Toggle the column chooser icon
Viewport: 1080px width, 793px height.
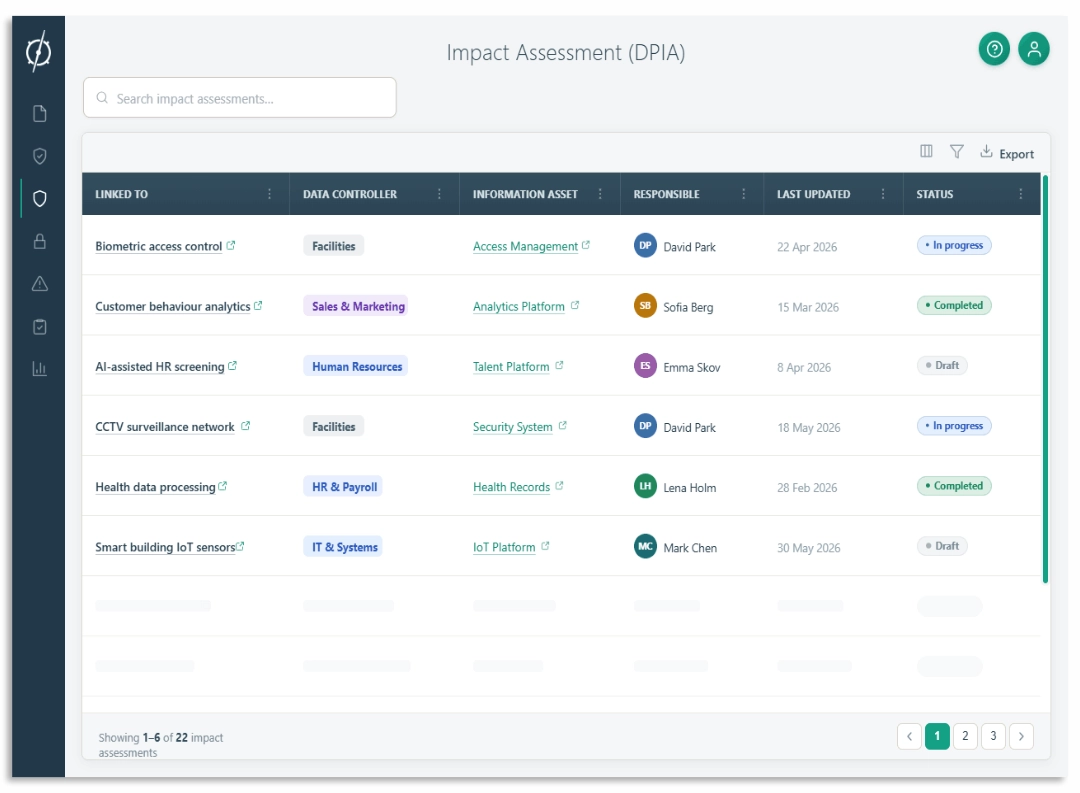[926, 151]
